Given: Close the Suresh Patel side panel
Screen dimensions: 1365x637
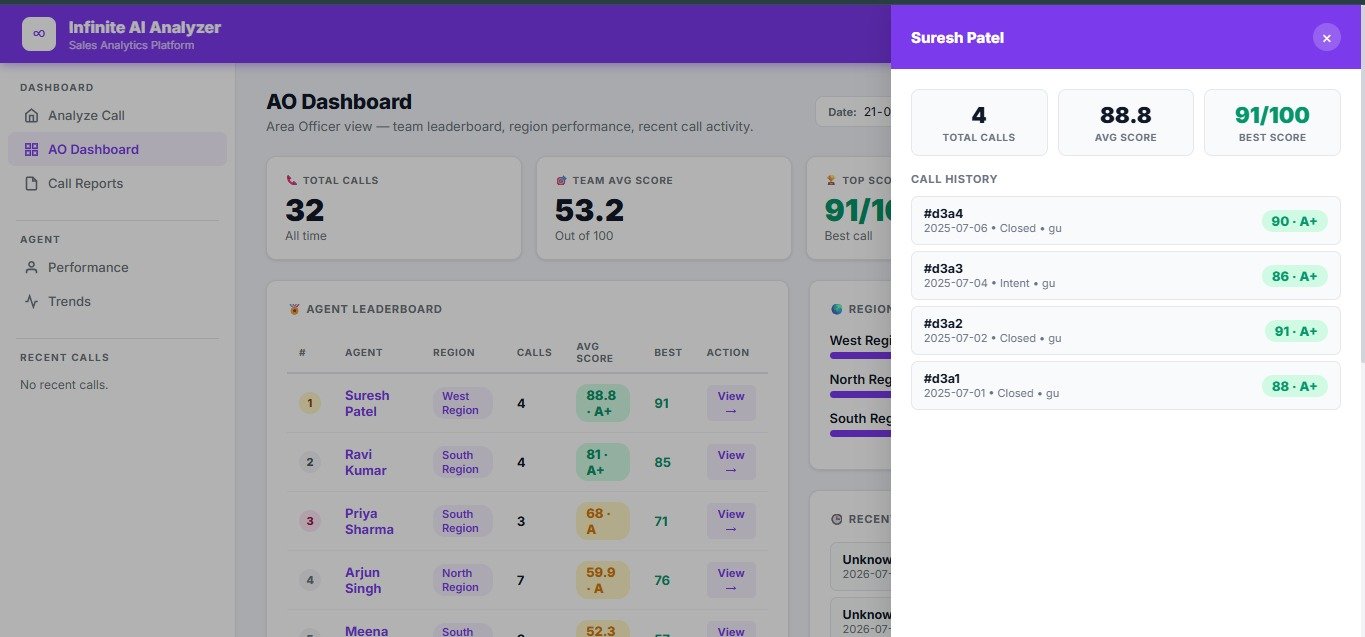Looking at the screenshot, I should [x=1326, y=38].
